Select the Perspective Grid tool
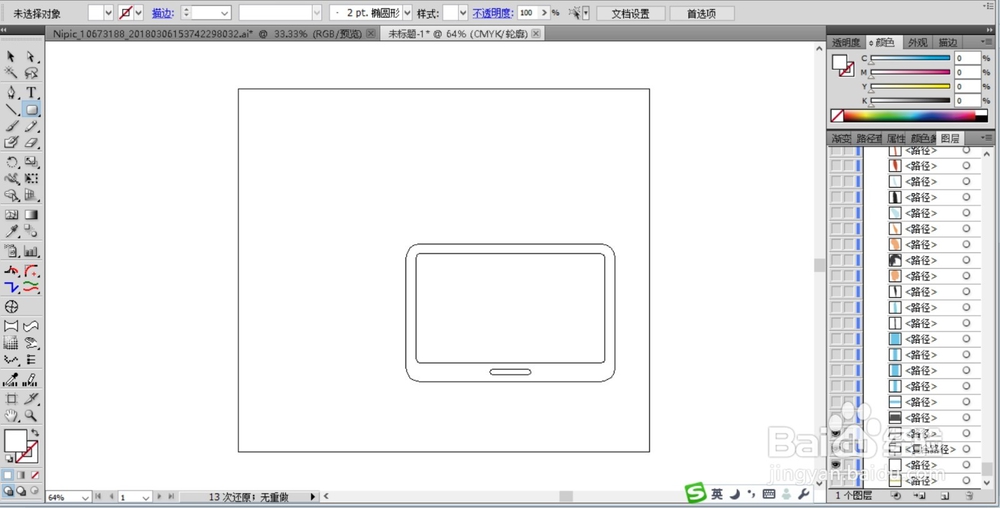This screenshot has height=508, width=1000. (x=31, y=195)
